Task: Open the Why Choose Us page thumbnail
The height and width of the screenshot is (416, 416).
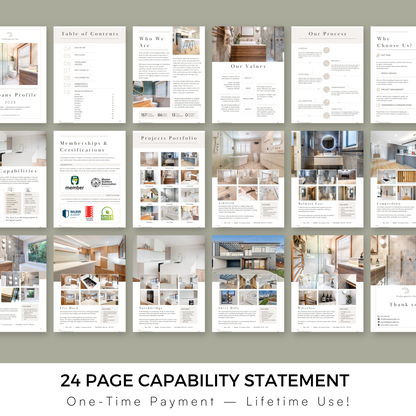Action: pyautogui.click(x=393, y=75)
